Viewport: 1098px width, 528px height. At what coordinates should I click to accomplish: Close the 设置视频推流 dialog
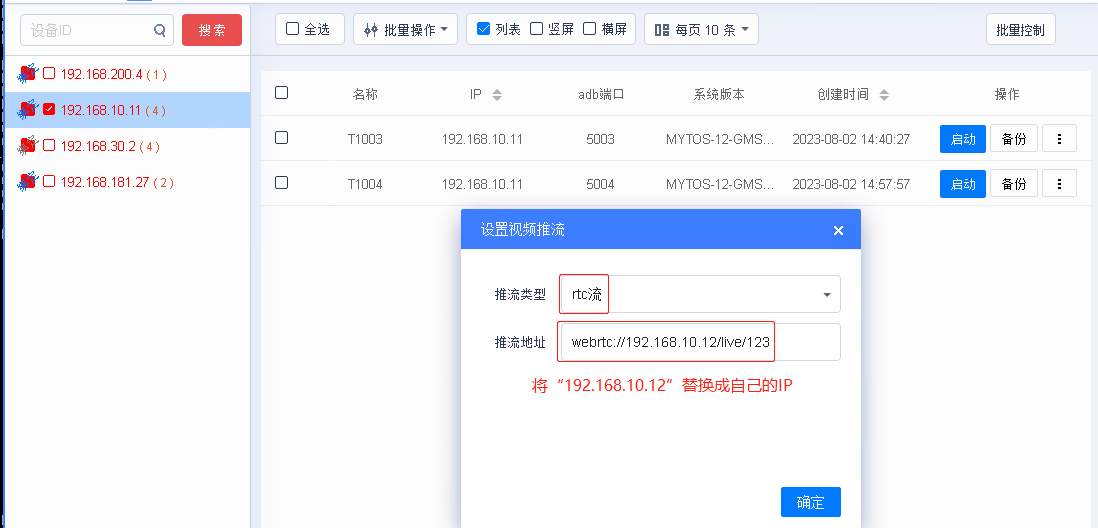pos(838,230)
